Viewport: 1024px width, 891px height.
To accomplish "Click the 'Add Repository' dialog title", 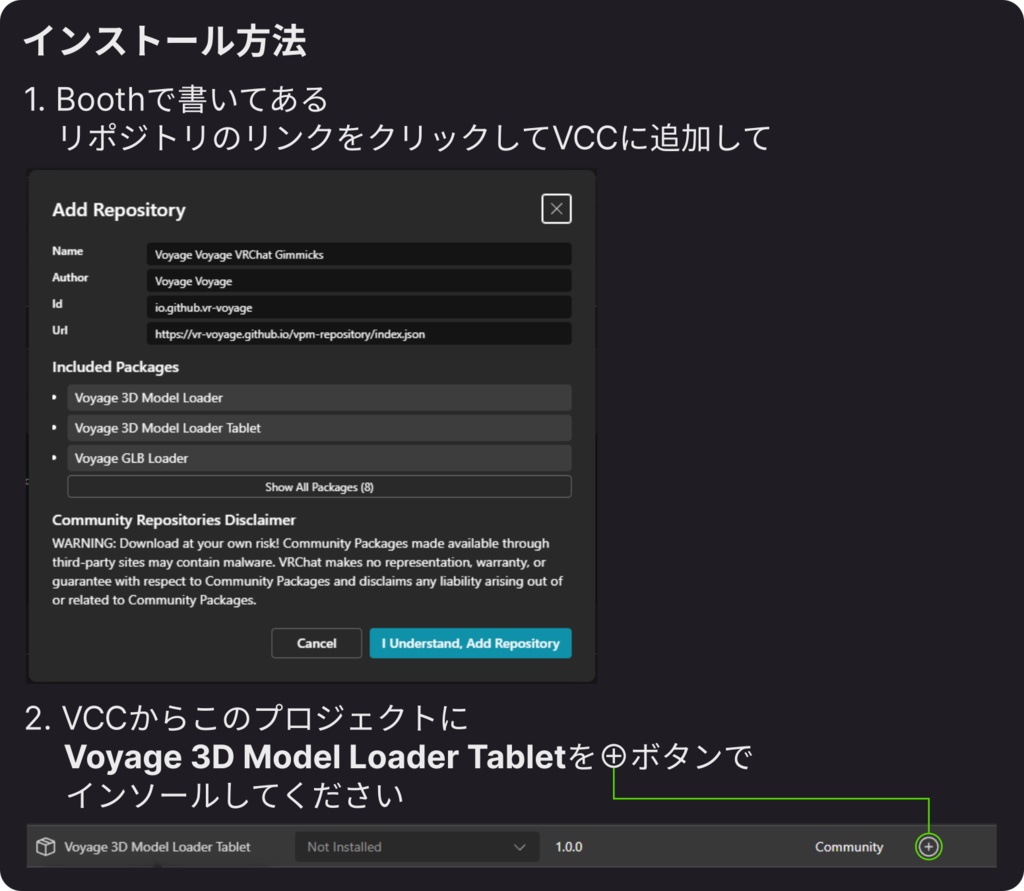I will pos(119,210).
